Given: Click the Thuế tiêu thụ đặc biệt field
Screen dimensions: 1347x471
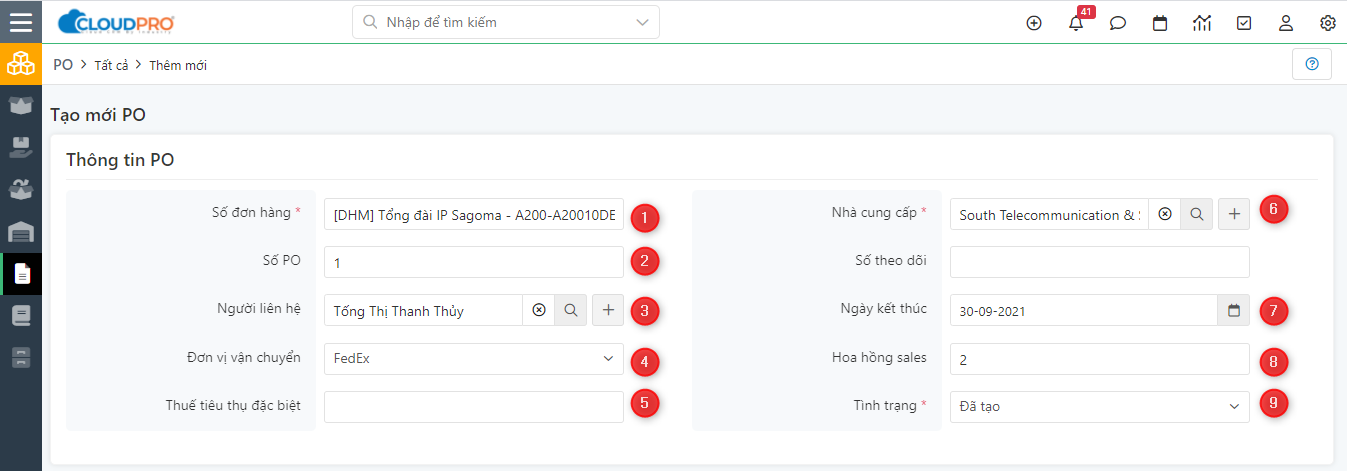Looking at the screenshot, I should (x=474, y=406).
